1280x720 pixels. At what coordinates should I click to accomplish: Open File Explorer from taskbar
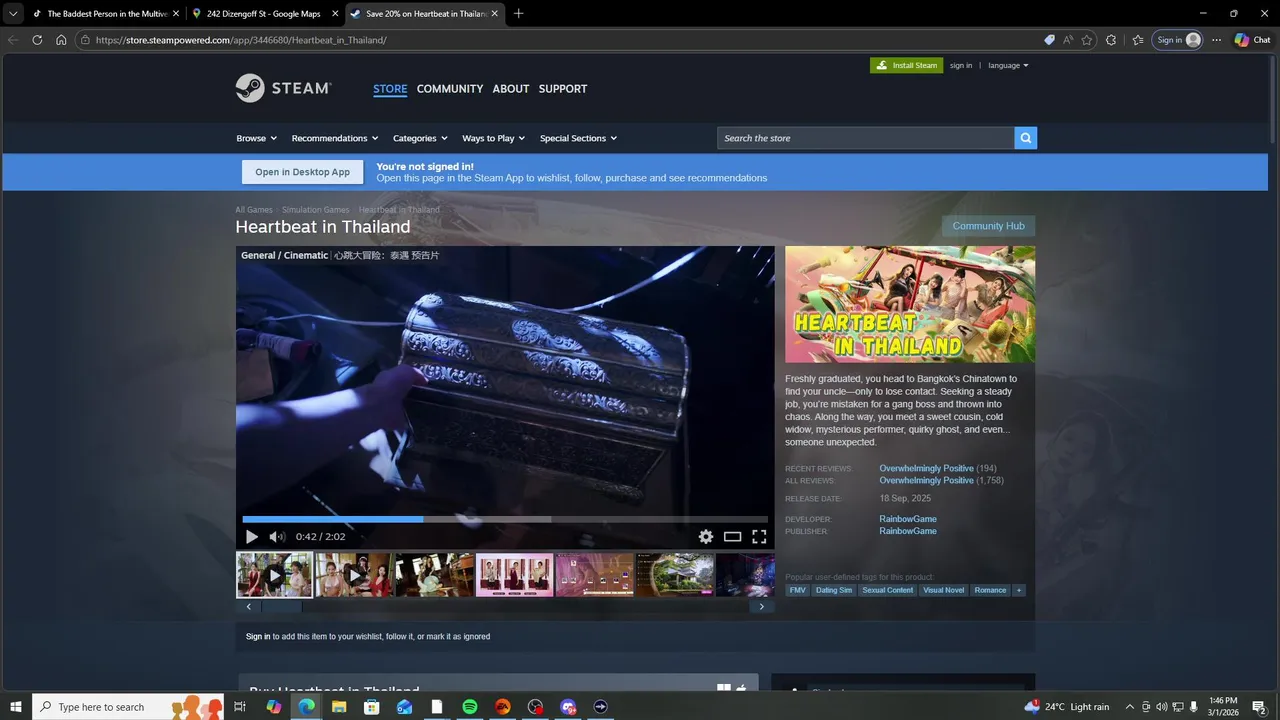click(339, 707)
